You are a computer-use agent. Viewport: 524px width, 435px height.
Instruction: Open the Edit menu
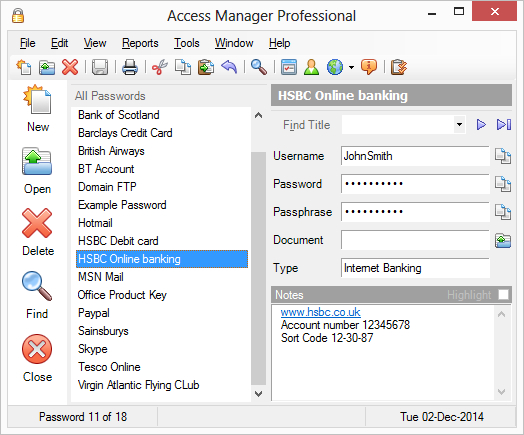pyautogui.click(x=59, y=43)
